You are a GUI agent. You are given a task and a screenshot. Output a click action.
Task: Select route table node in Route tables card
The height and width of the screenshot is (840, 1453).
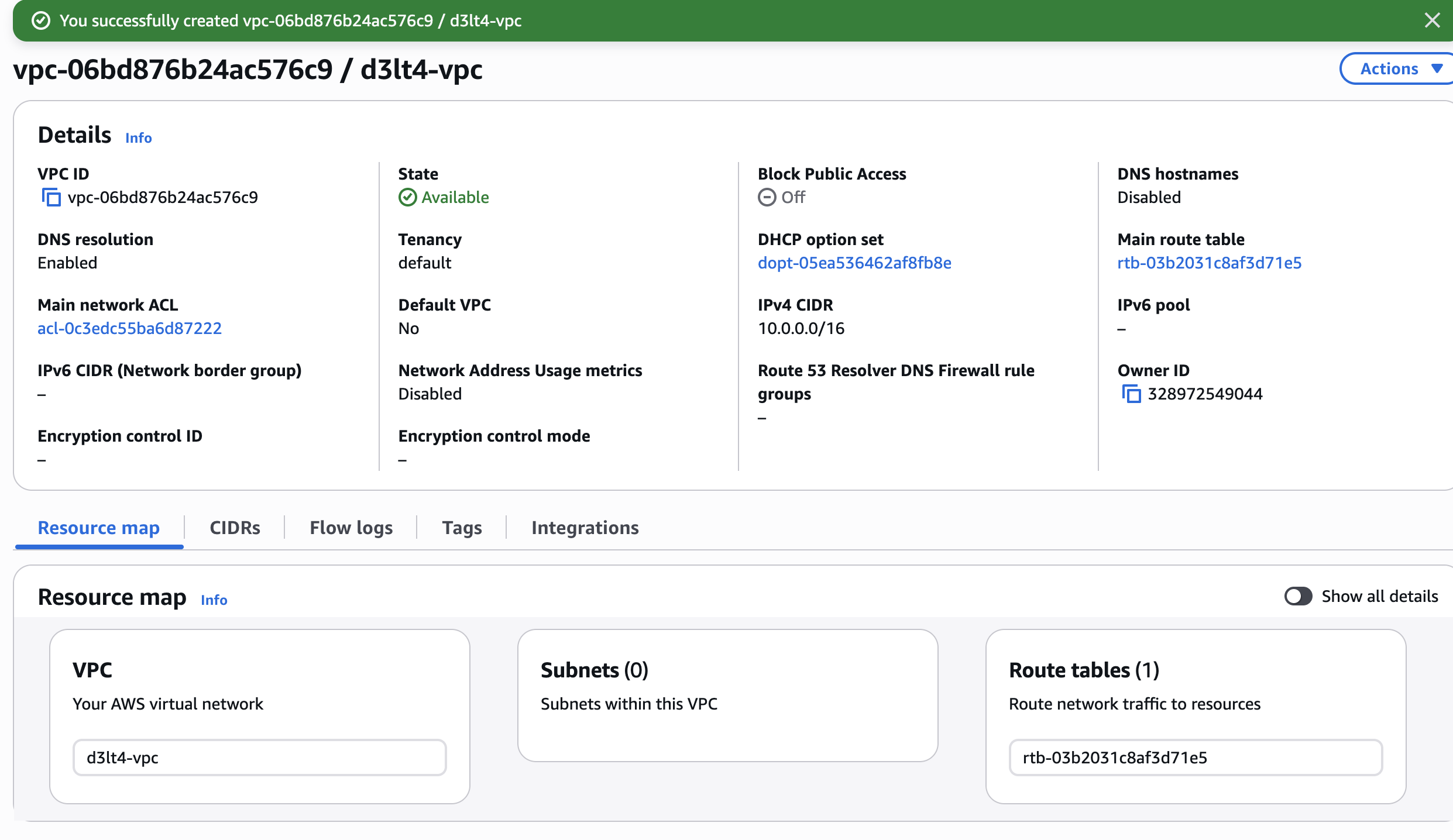pos(1195,758)
